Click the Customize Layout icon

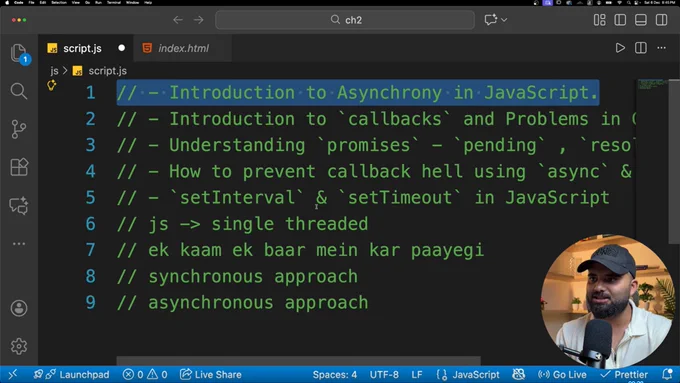pyautogui.click(x=599, y=20)
